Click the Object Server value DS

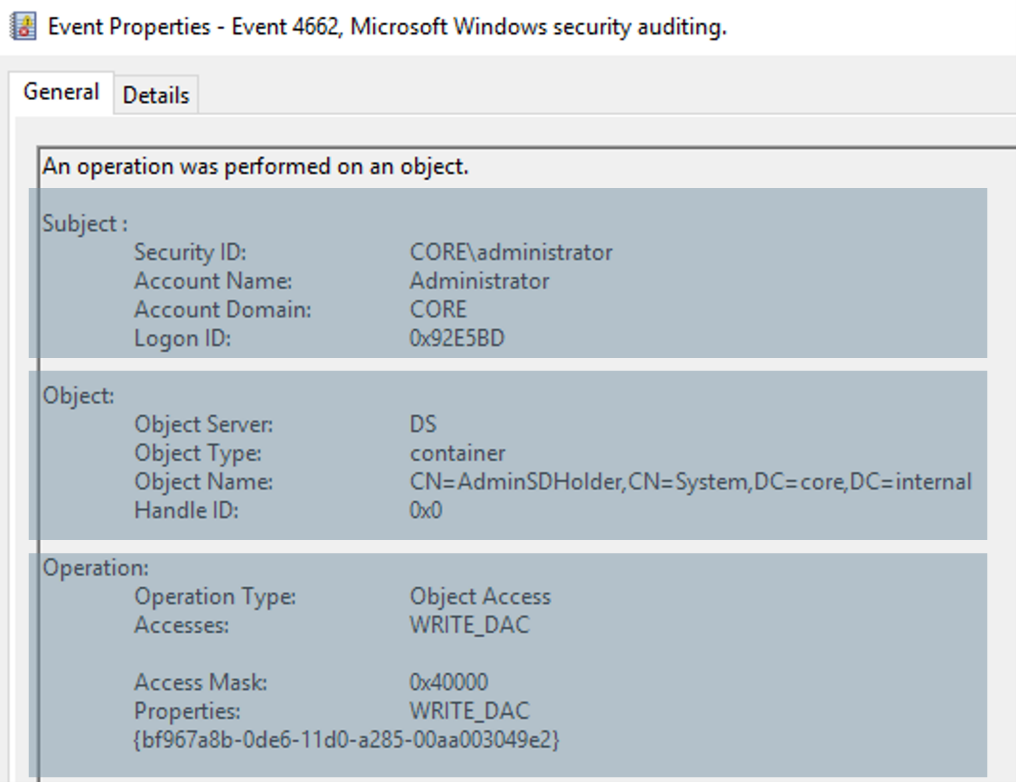(x=423, y=424)
